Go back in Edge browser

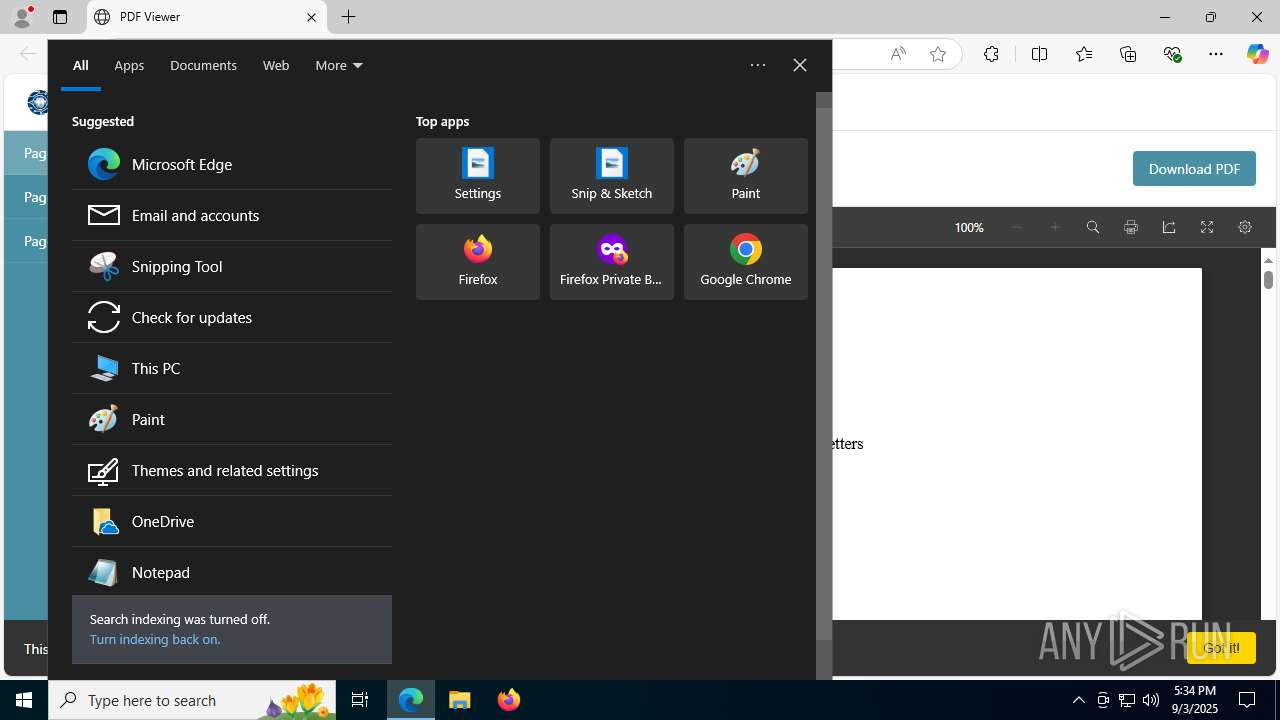tap(27, 54)
